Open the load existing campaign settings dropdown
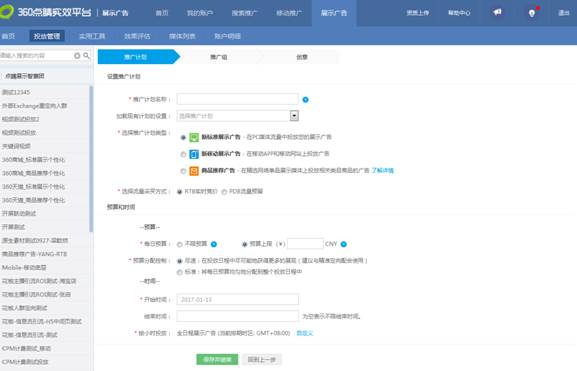 pos(237,116)
